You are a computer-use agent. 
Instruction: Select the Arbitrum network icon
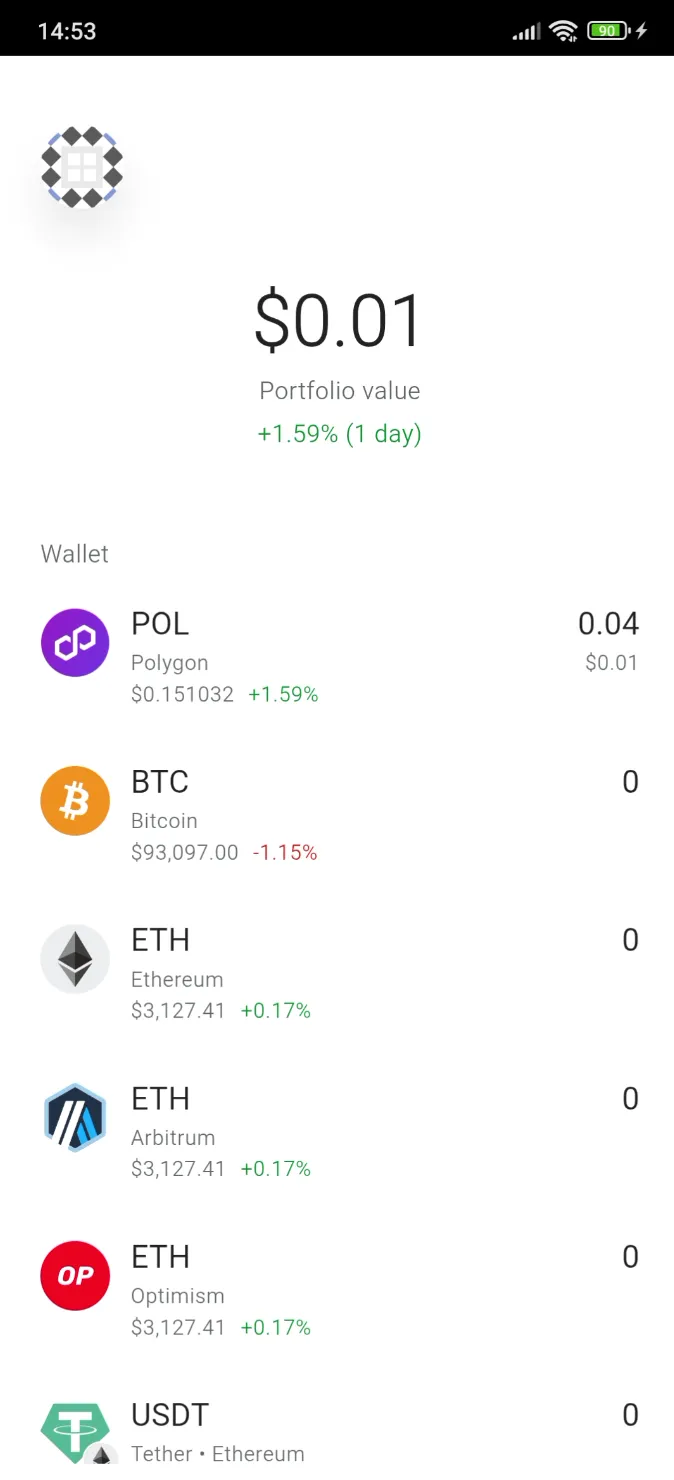(x=75, y=1116)
